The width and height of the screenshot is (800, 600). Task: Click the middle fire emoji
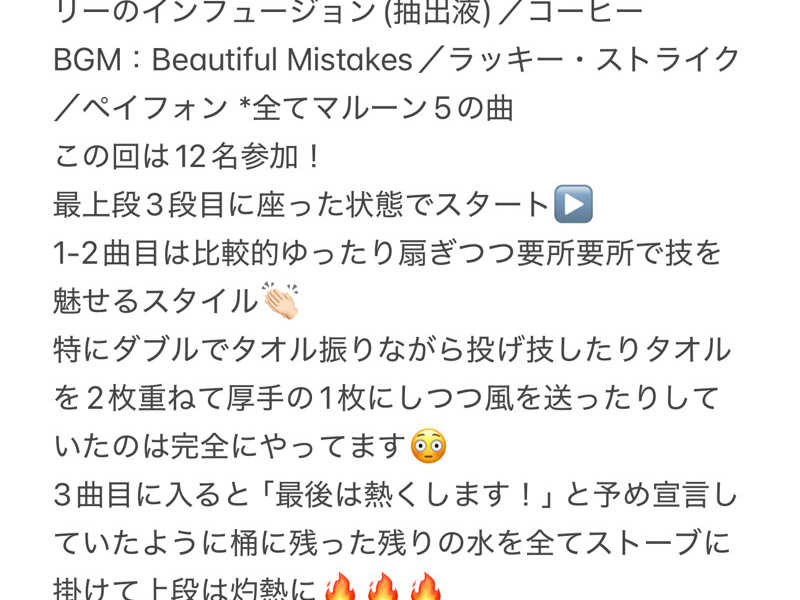[383, 587]
